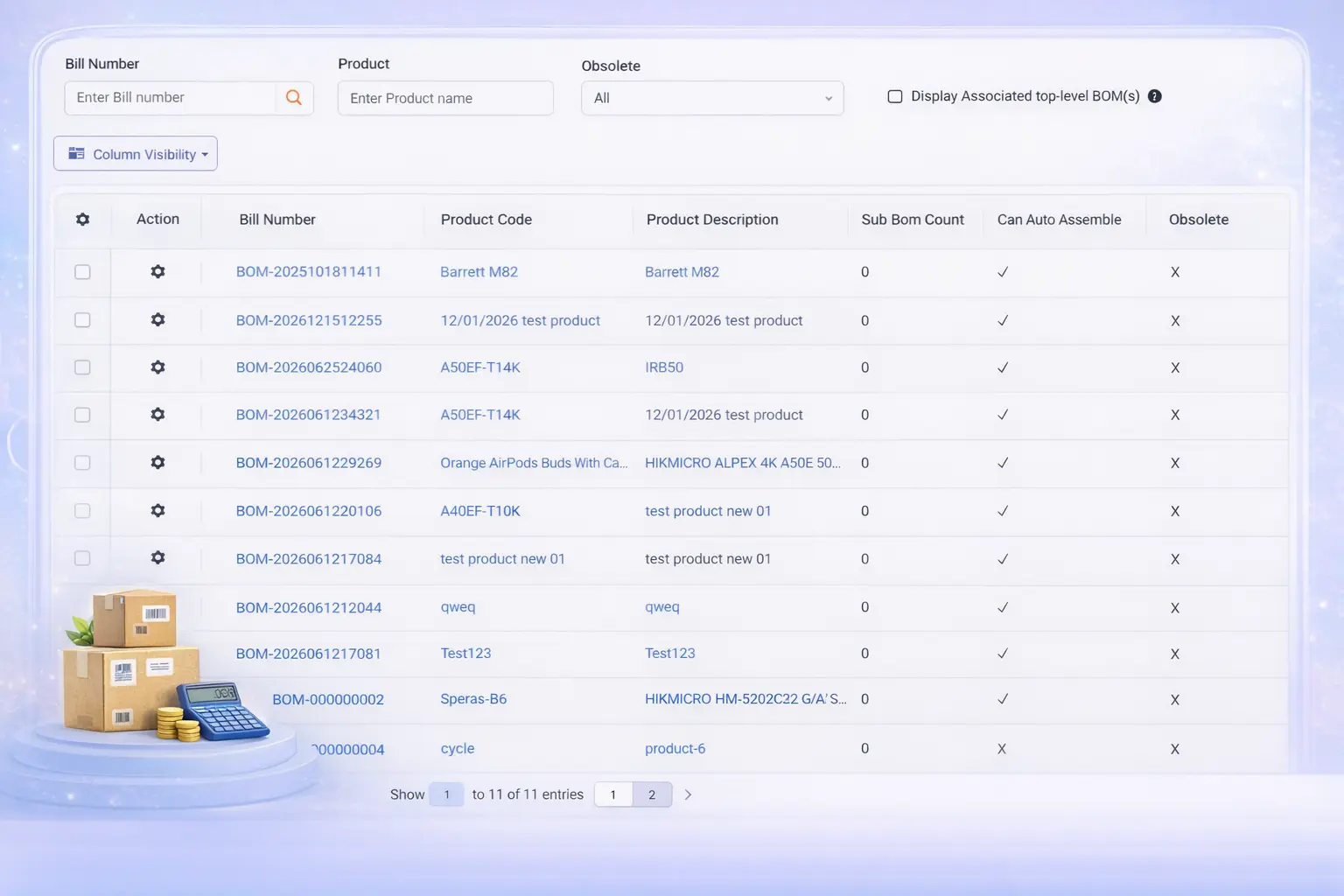1344x896 pixels.
Task: Go to page 2 of results
Action: [x=652, y=794]
